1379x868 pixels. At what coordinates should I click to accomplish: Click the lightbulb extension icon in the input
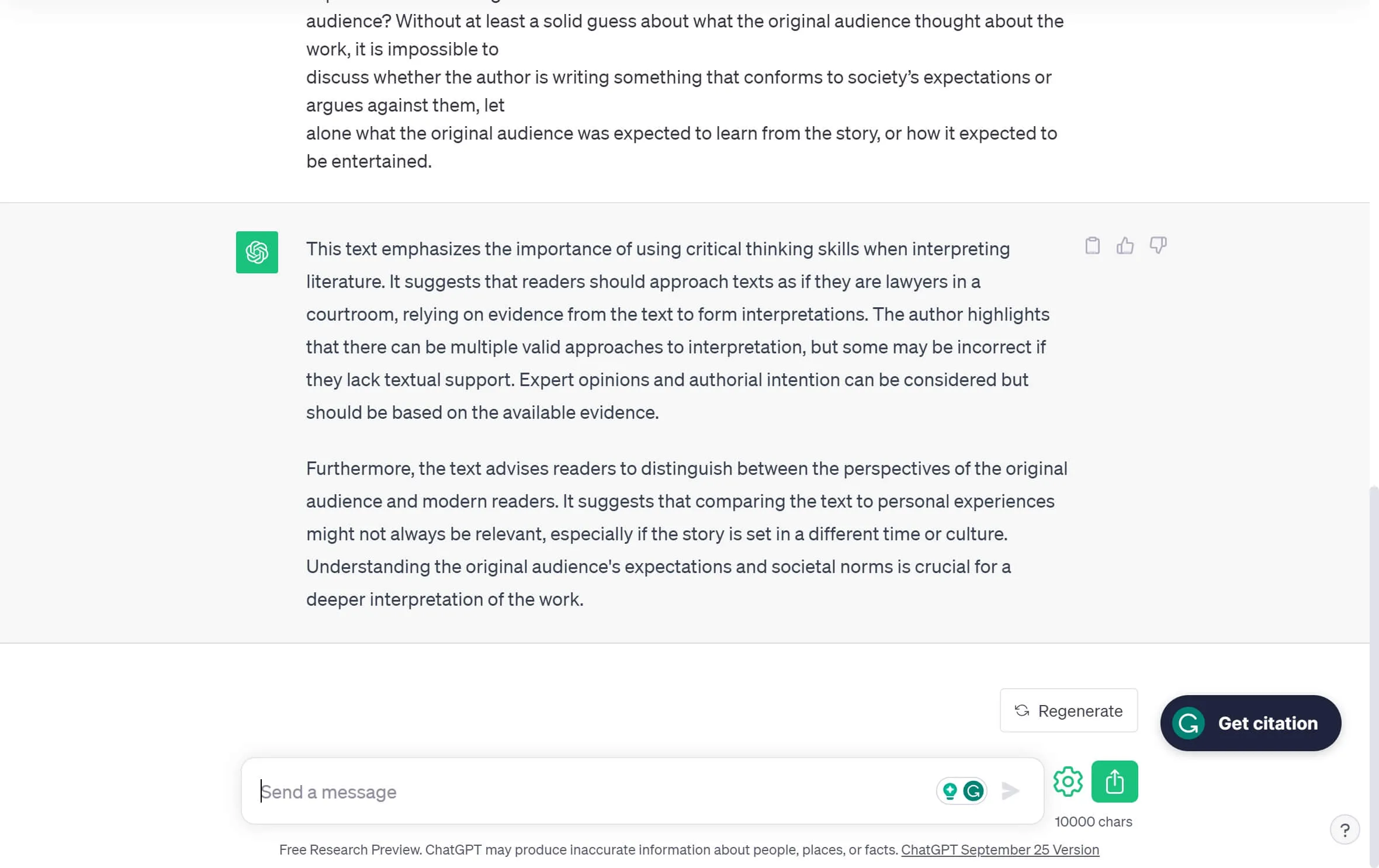[x=950, y=790]
